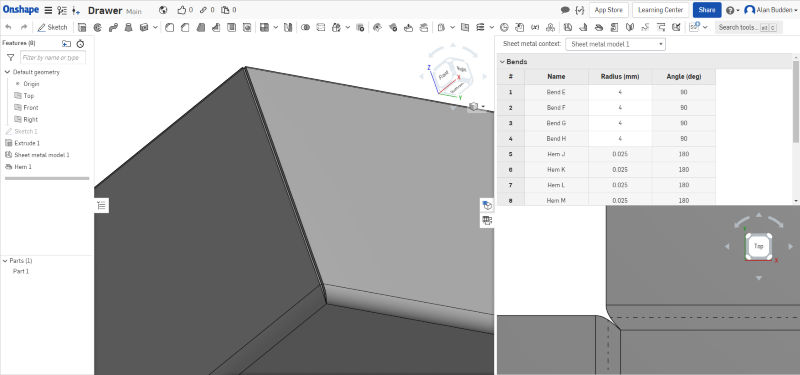Screen dimensions: 800x375
Task: Click the Search tools field
Action: tap(748, 28)
